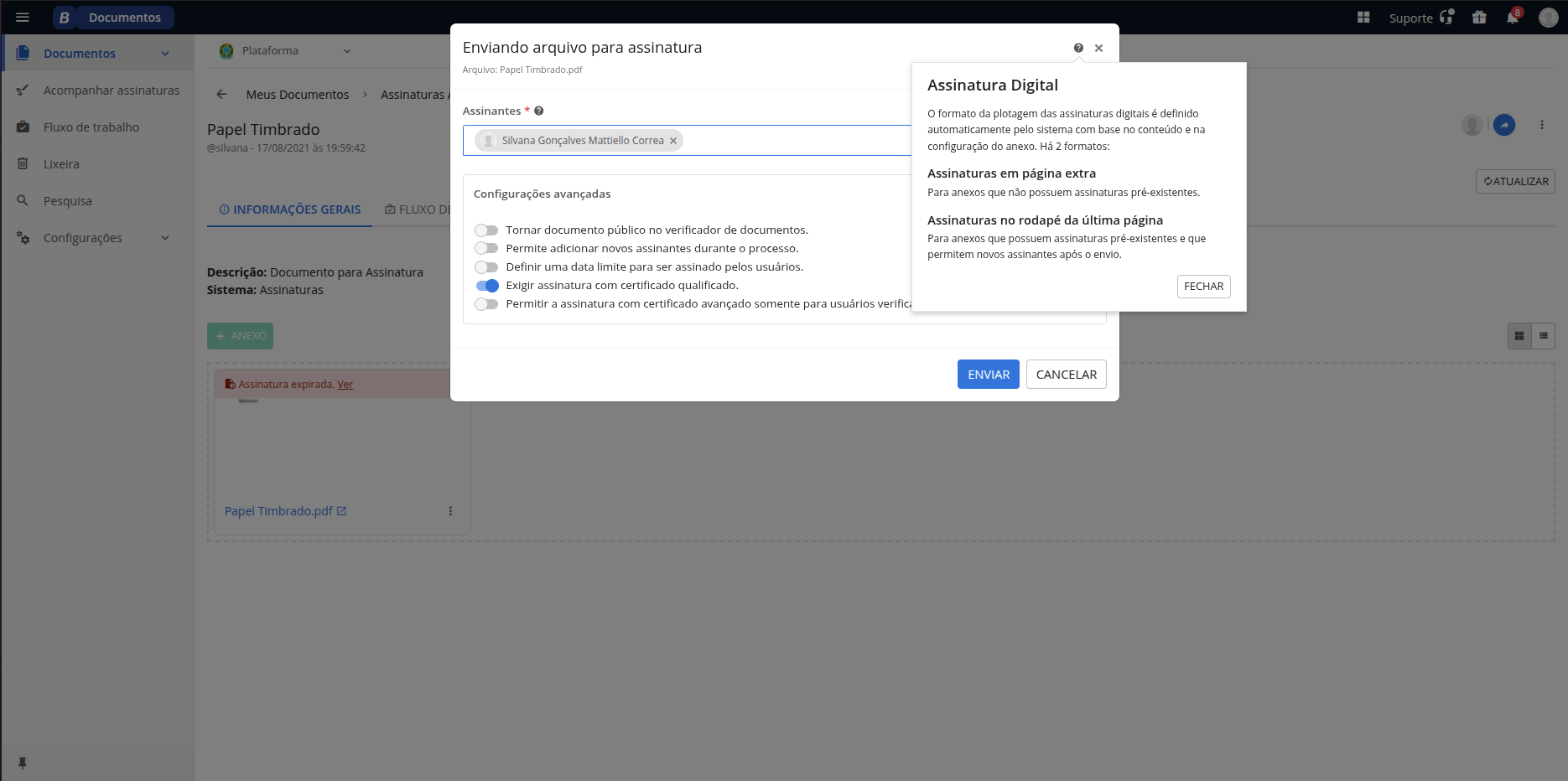Disable Exigir assinatura com certificado qualificado
The image size is (1568, 781).
point(486,286)
